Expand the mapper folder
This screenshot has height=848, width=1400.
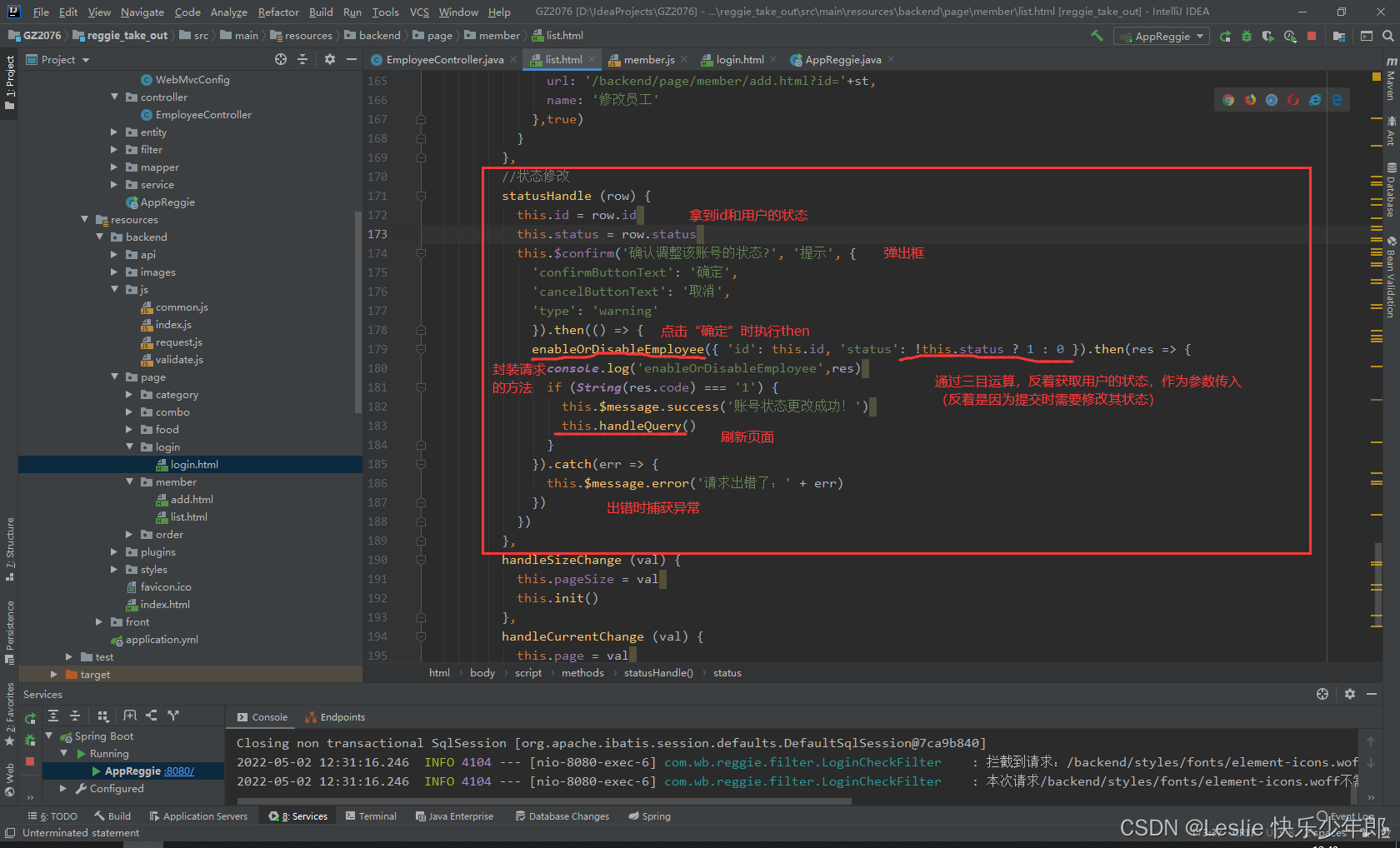(115, 167)
